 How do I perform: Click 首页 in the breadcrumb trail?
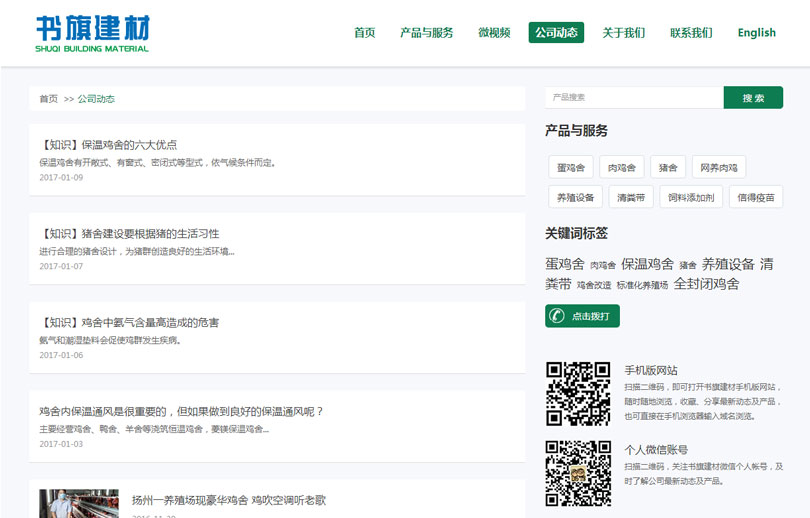pyautogui.click(x=48, y=99)
